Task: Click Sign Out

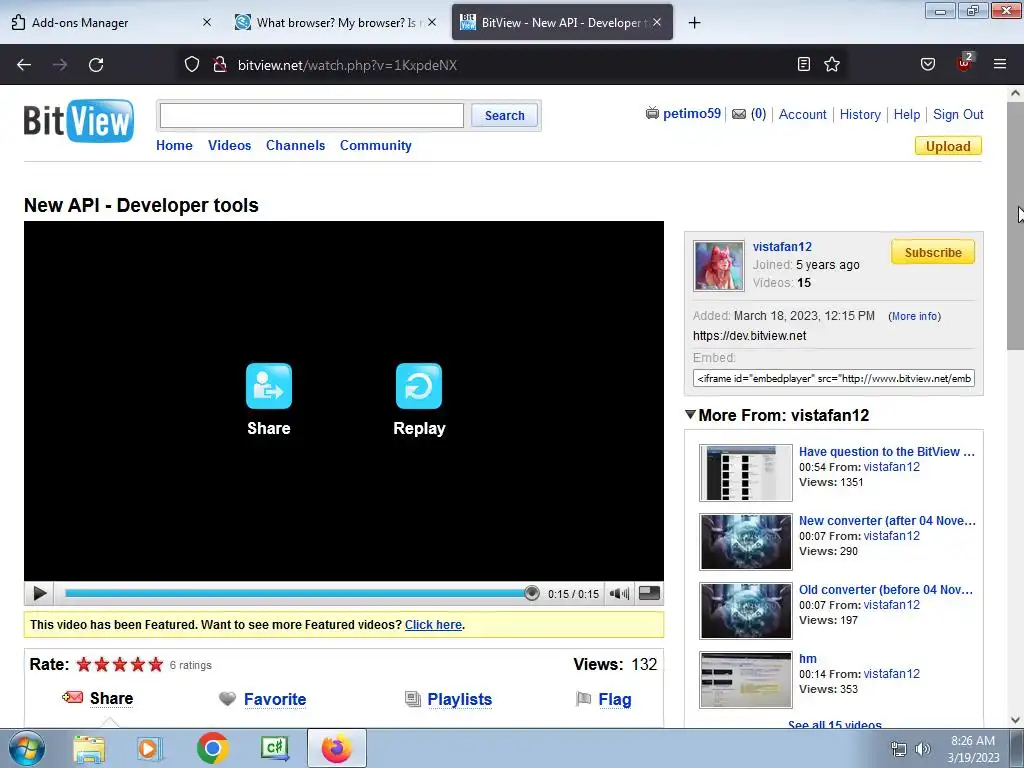Action: click(x=958, y=114)
